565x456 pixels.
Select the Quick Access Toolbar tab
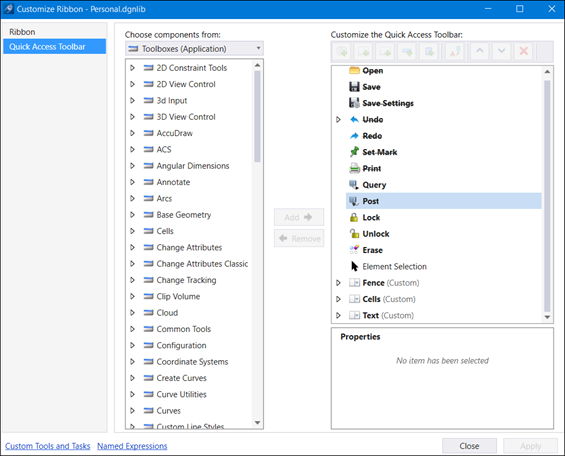[54, 46]
